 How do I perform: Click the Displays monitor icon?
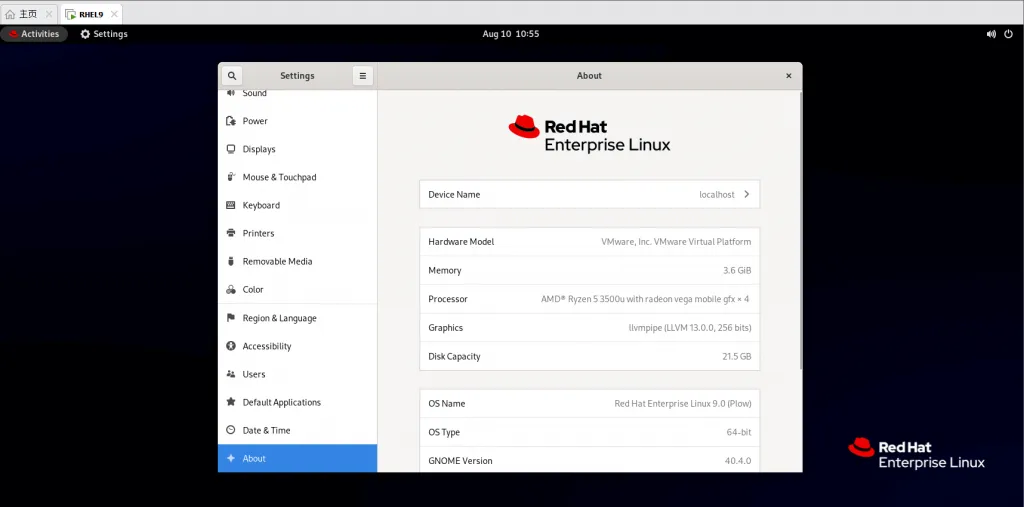231,149
